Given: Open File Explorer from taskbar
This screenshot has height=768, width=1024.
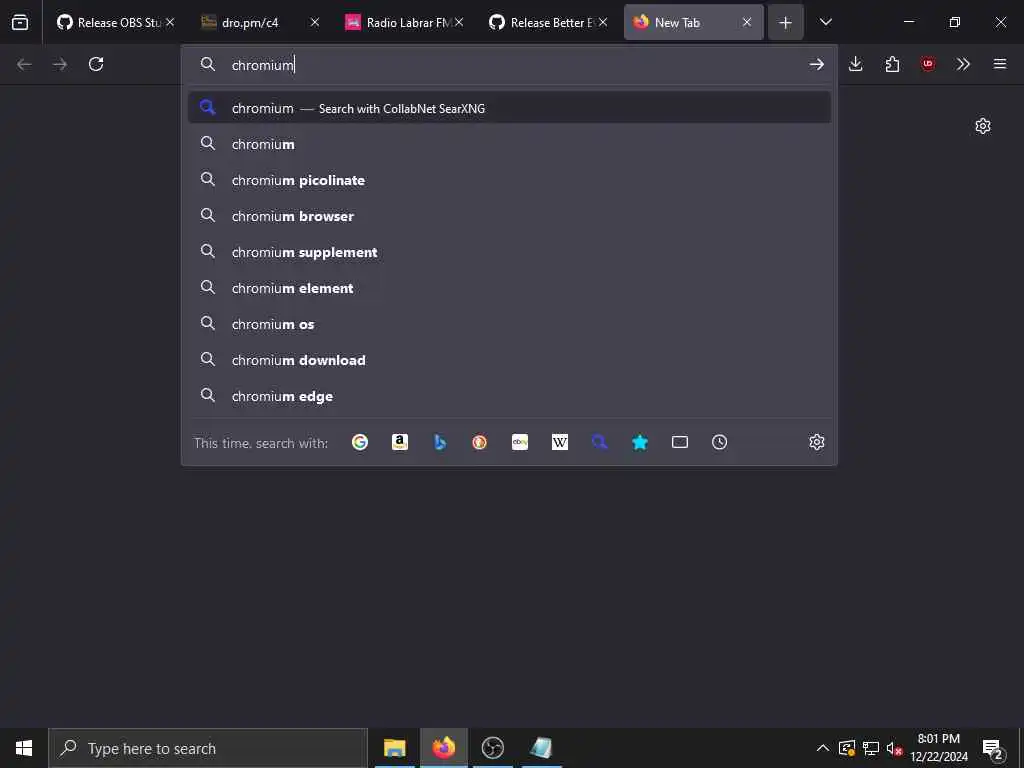Looking at the screenshot, I should click(x=394, y=748).
